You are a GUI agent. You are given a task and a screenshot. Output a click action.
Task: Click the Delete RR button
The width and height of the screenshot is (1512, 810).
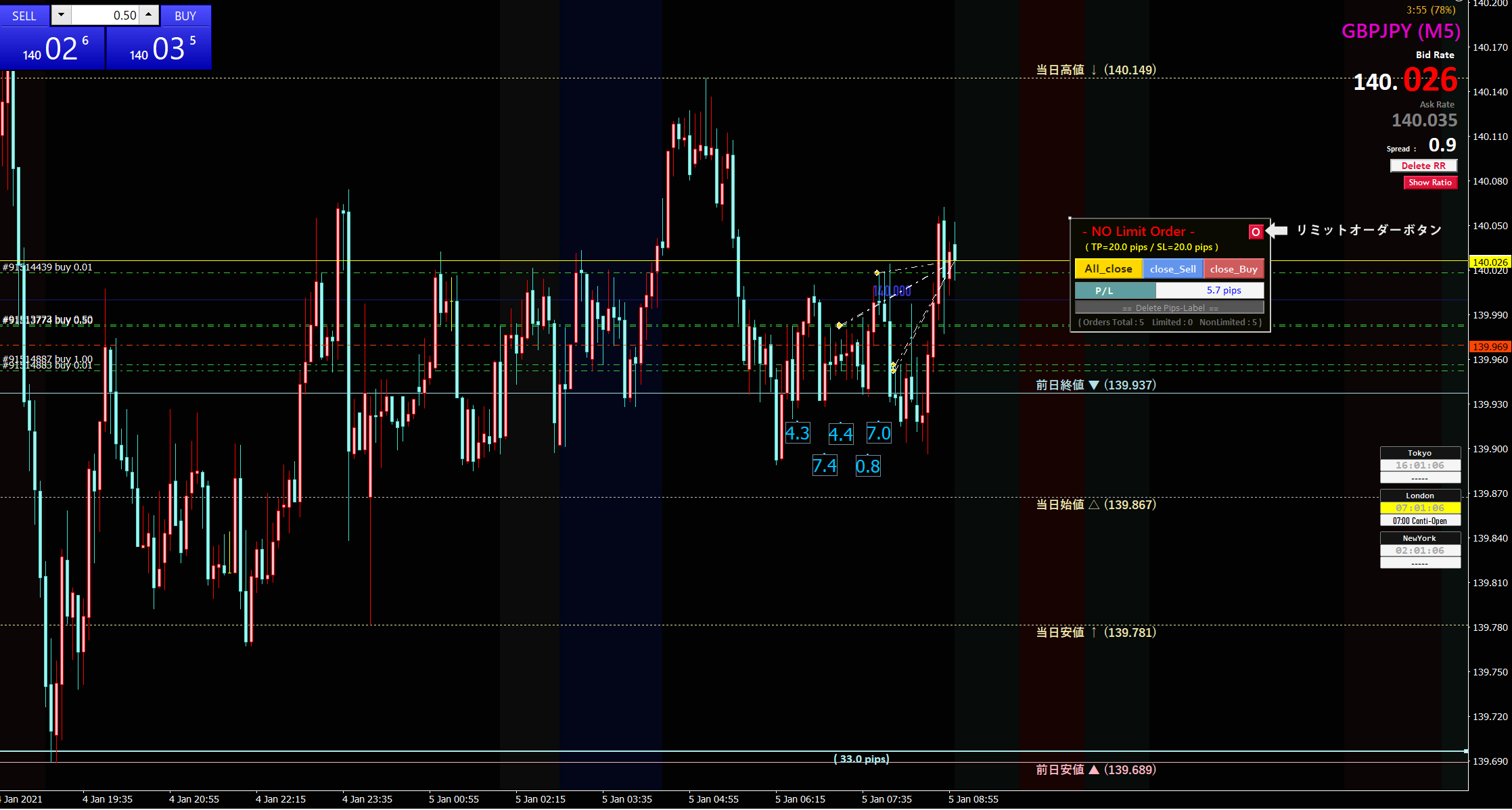(x=1423, y=166)
